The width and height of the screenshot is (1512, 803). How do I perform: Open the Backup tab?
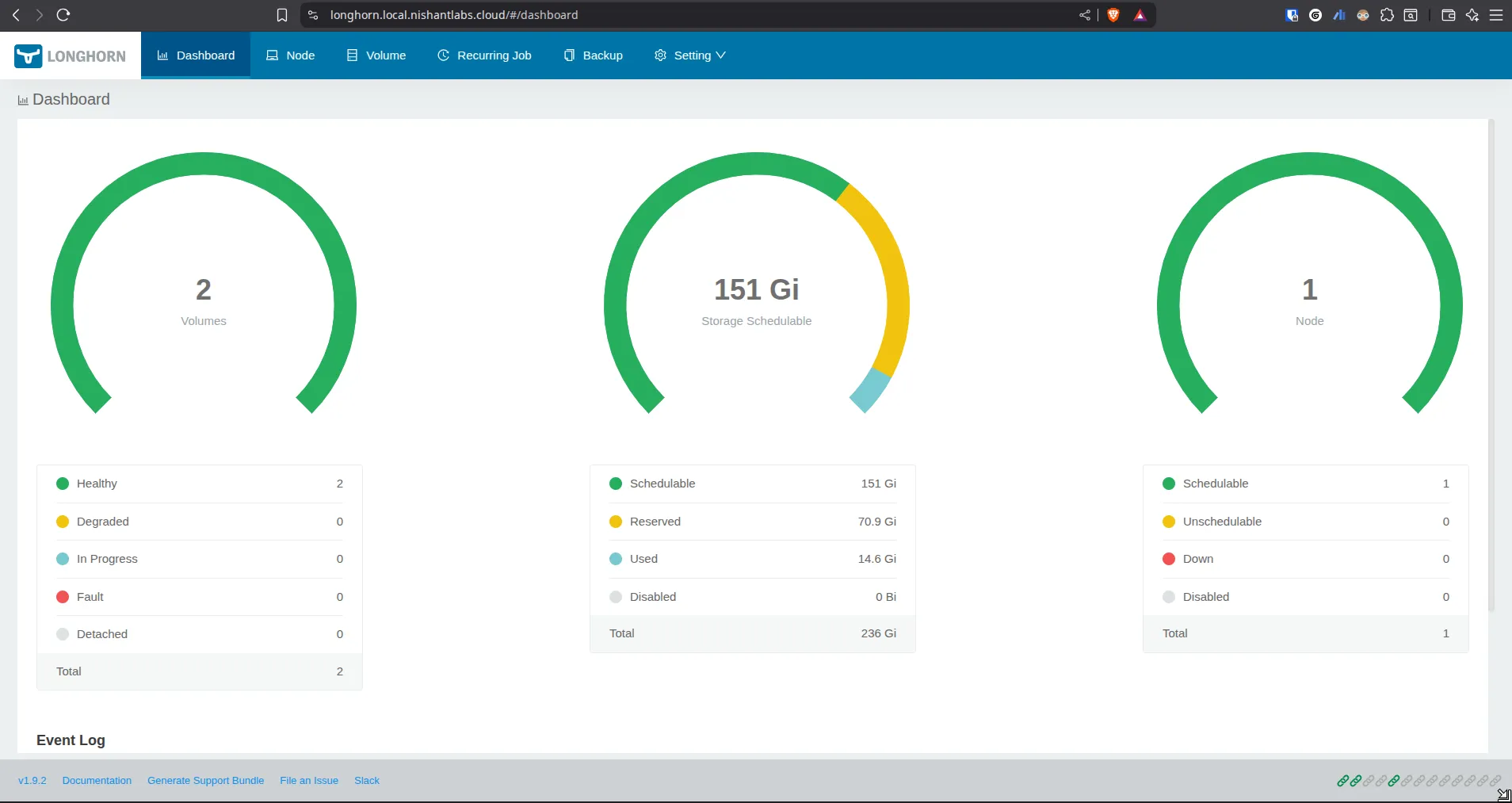pos(594,55)
